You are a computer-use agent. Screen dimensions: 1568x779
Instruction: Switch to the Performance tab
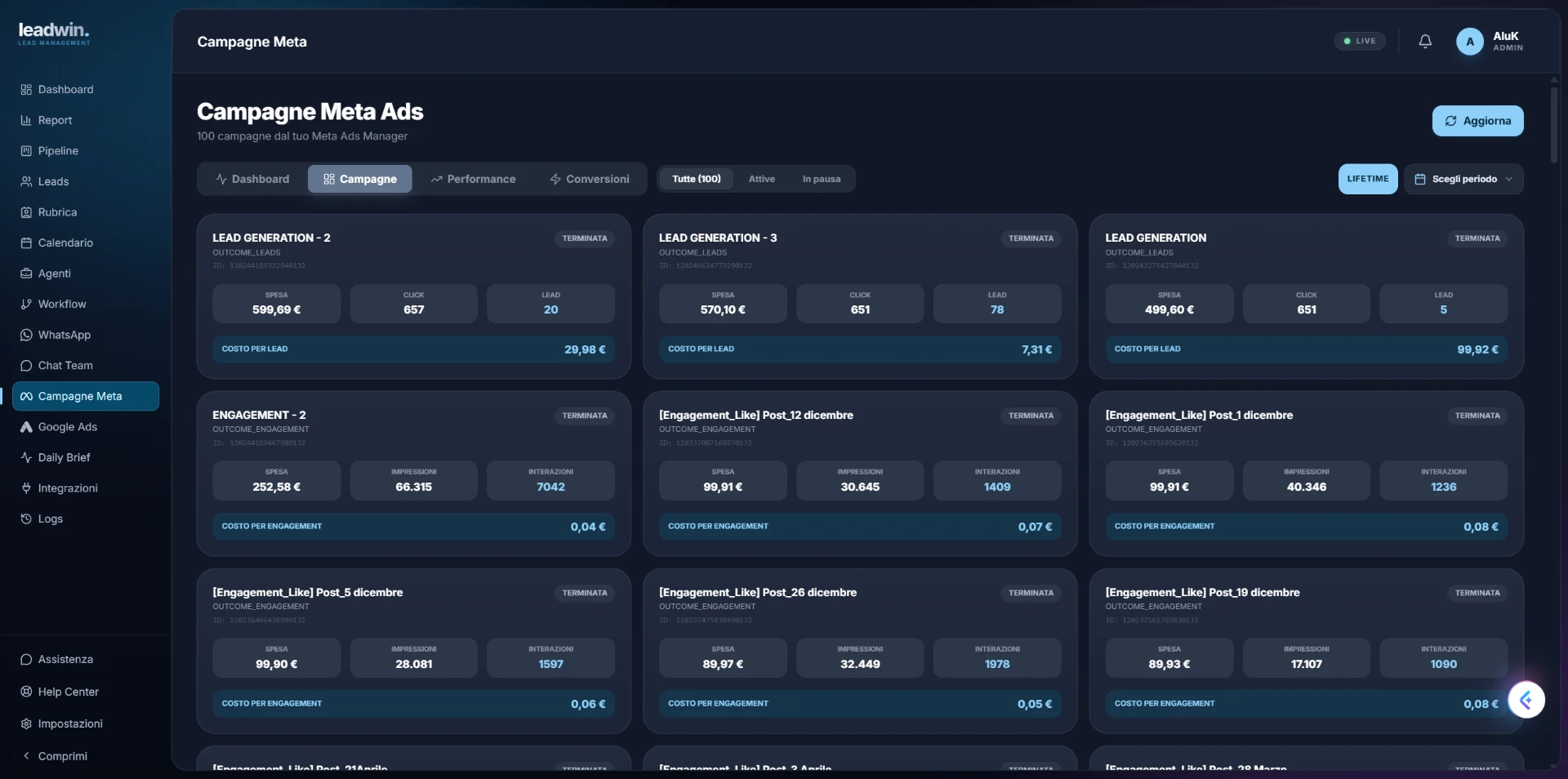(474, 179)
